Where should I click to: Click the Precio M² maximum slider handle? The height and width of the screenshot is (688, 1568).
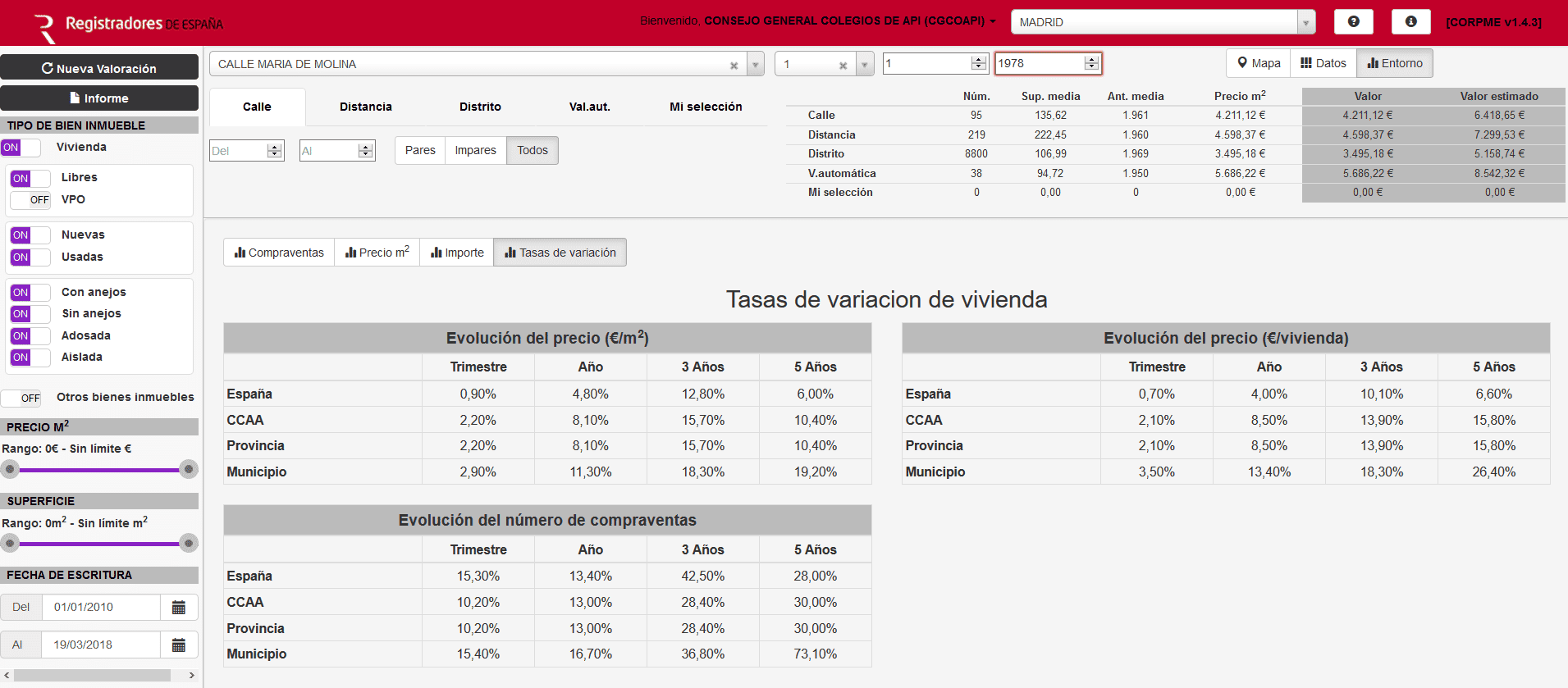[x=189, y=470]
